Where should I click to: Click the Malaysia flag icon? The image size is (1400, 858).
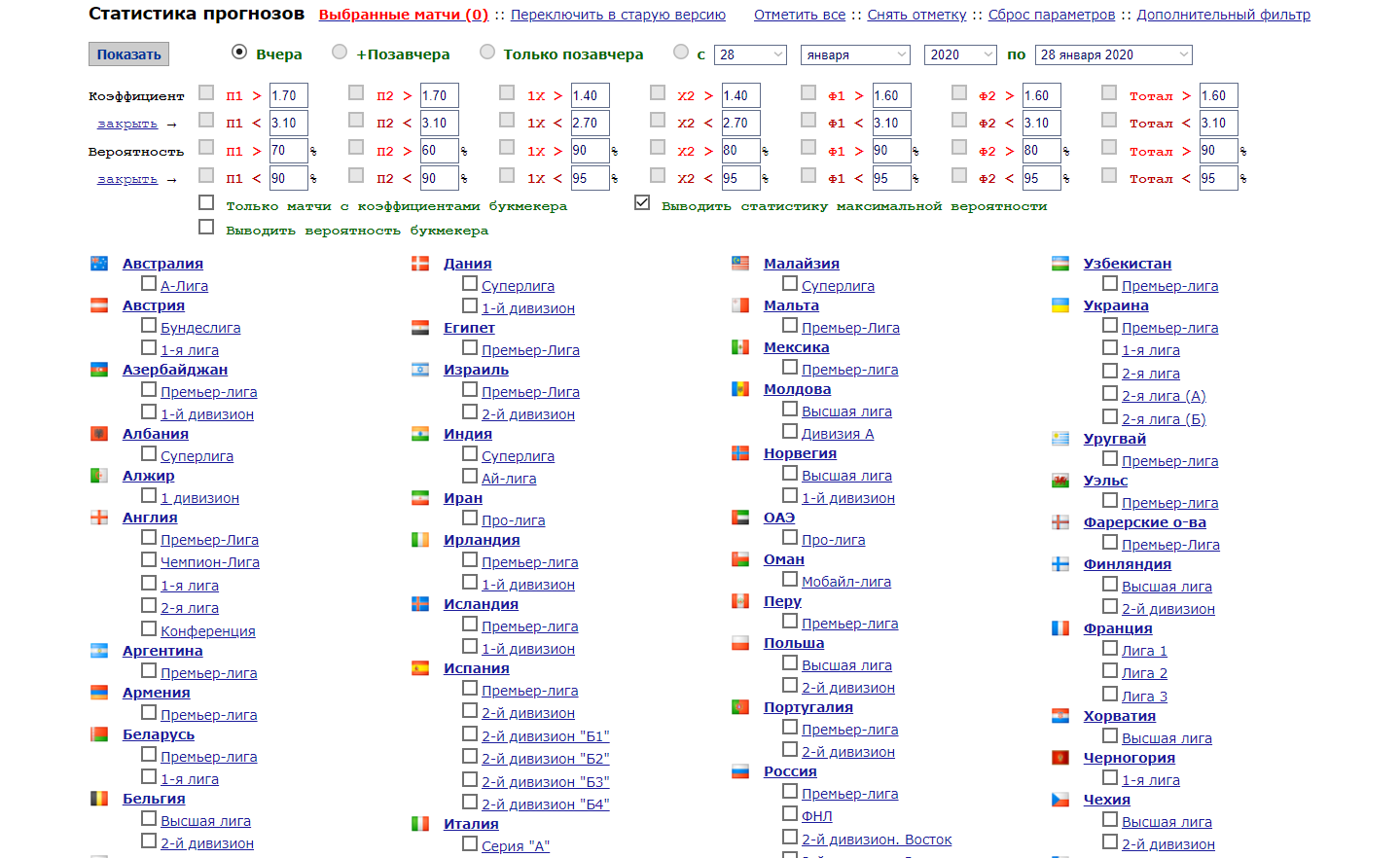[x=740, y=263]
